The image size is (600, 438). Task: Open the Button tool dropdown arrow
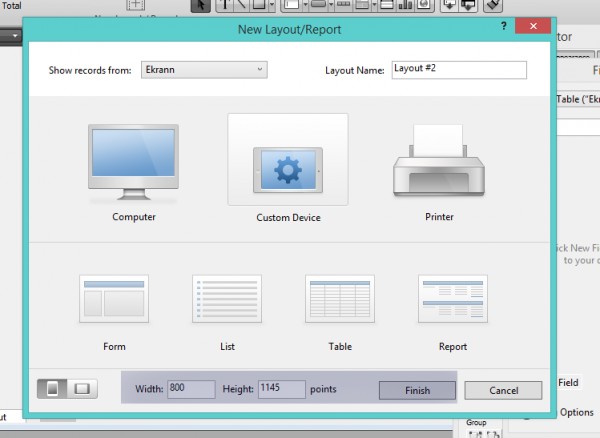(331, 5)
